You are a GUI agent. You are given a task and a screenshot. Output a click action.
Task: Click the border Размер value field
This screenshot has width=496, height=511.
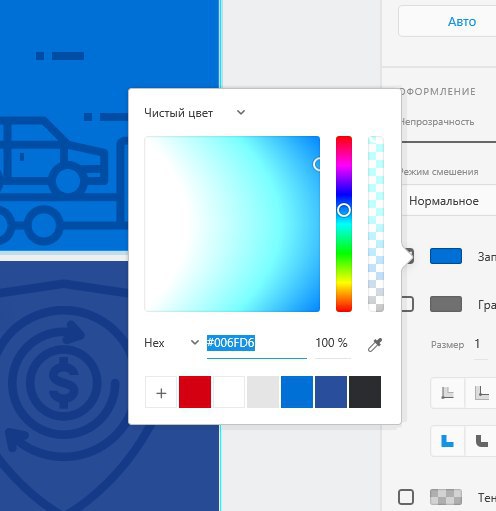[x=480, y=344]
